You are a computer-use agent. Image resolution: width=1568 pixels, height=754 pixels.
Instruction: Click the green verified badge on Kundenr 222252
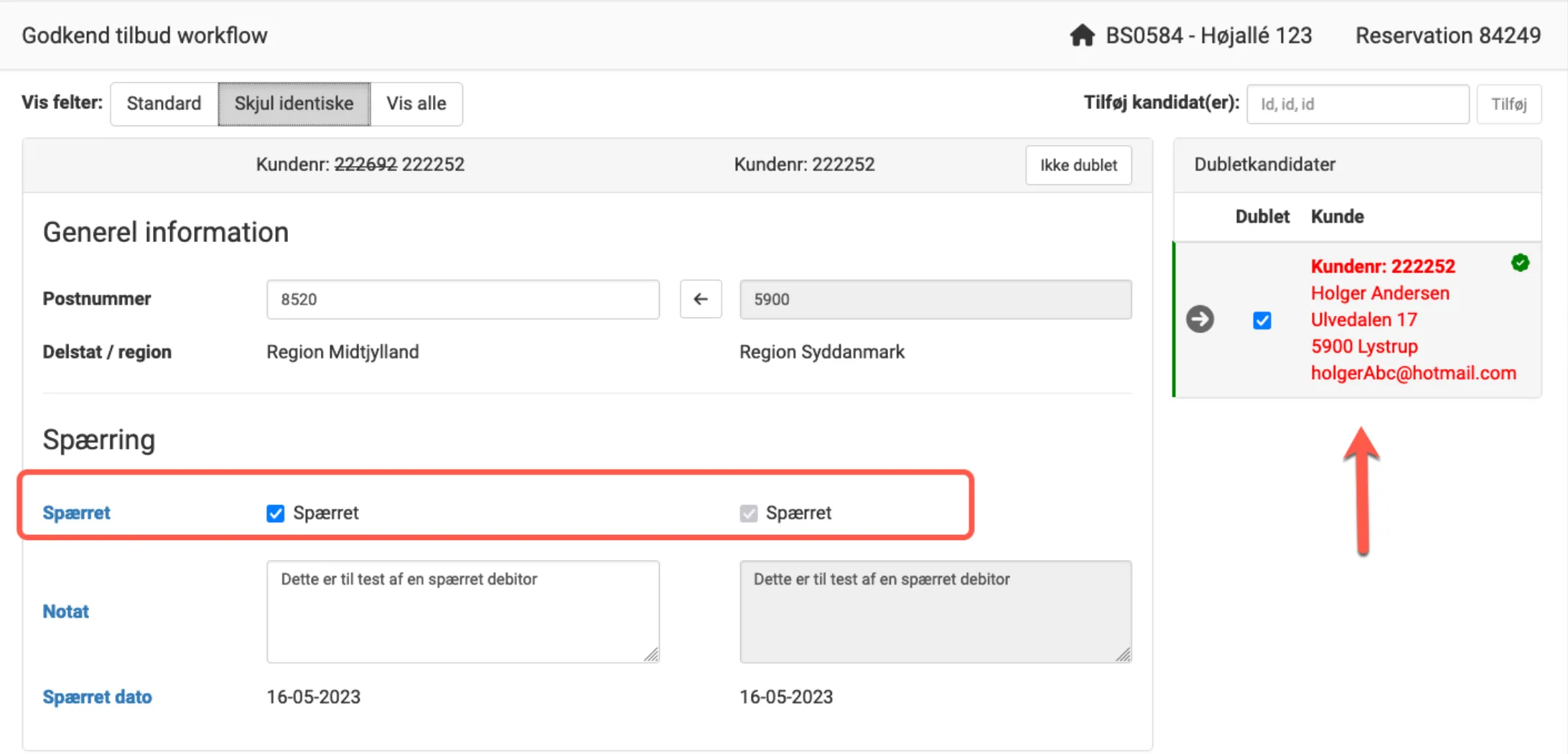[x=1520, y=263]
